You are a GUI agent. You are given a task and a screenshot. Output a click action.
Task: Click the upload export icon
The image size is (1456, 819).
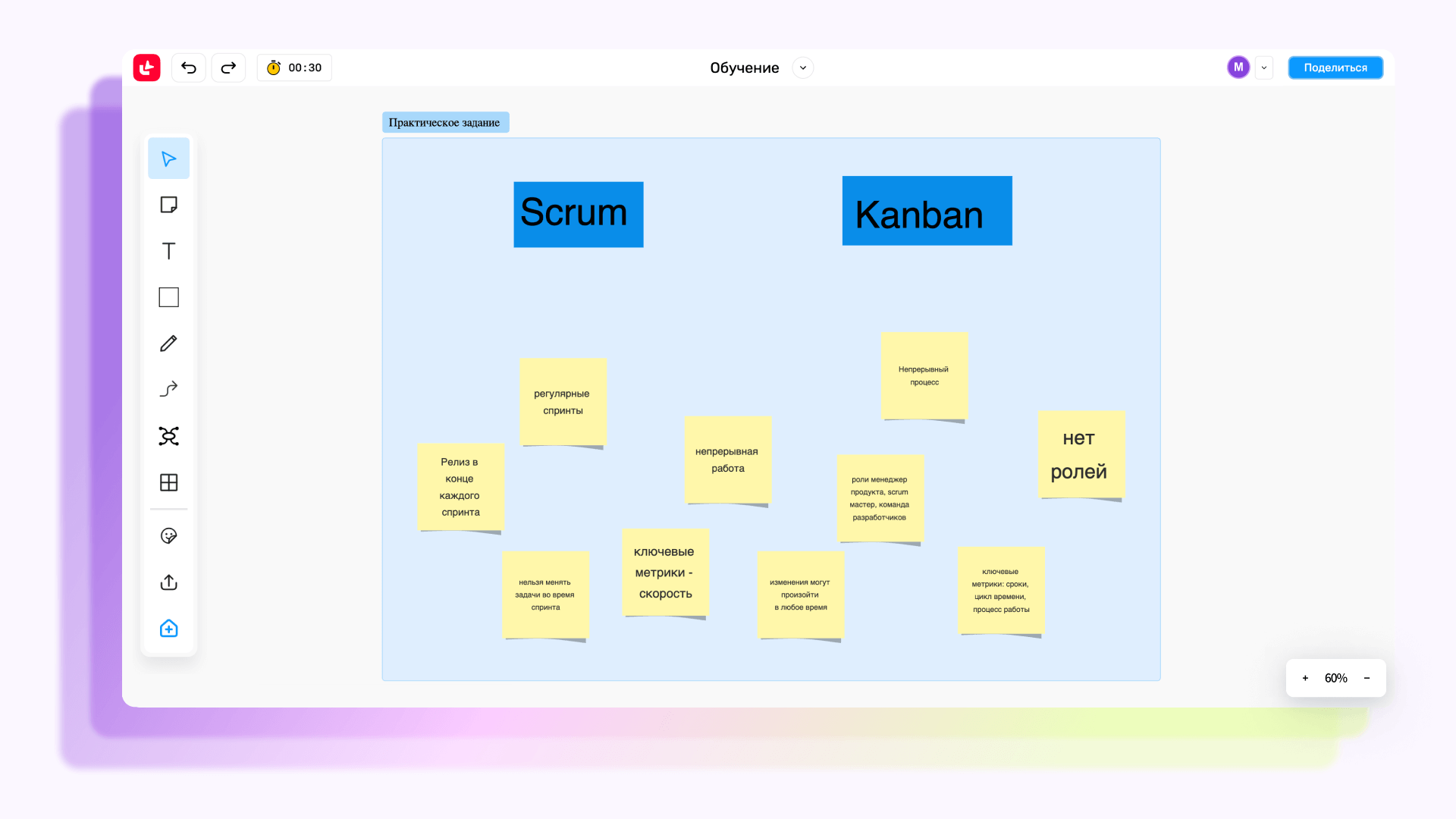pyautogui.click(x=168, y=582)
